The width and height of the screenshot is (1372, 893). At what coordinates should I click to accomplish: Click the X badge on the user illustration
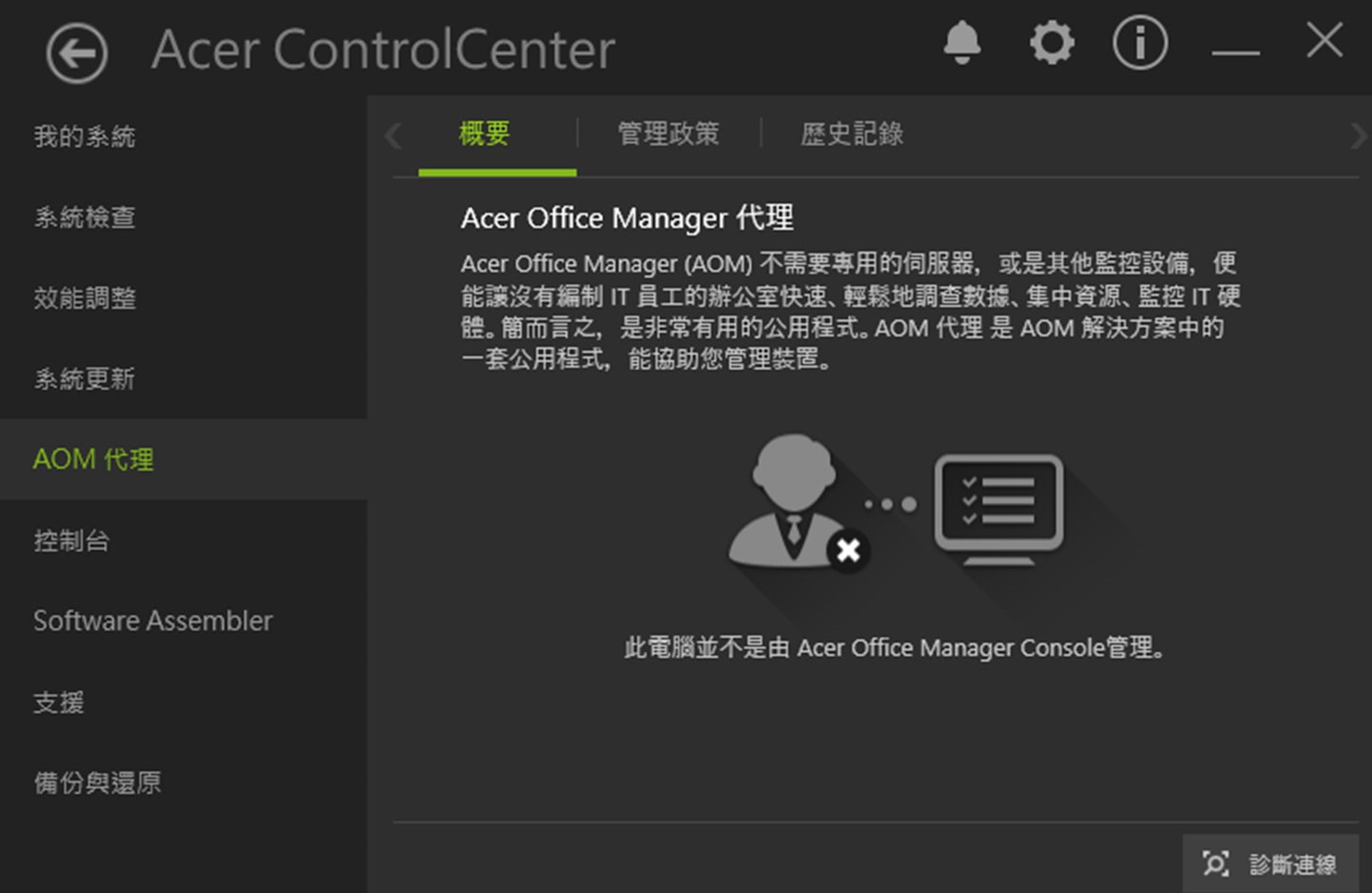coord(847,550)
